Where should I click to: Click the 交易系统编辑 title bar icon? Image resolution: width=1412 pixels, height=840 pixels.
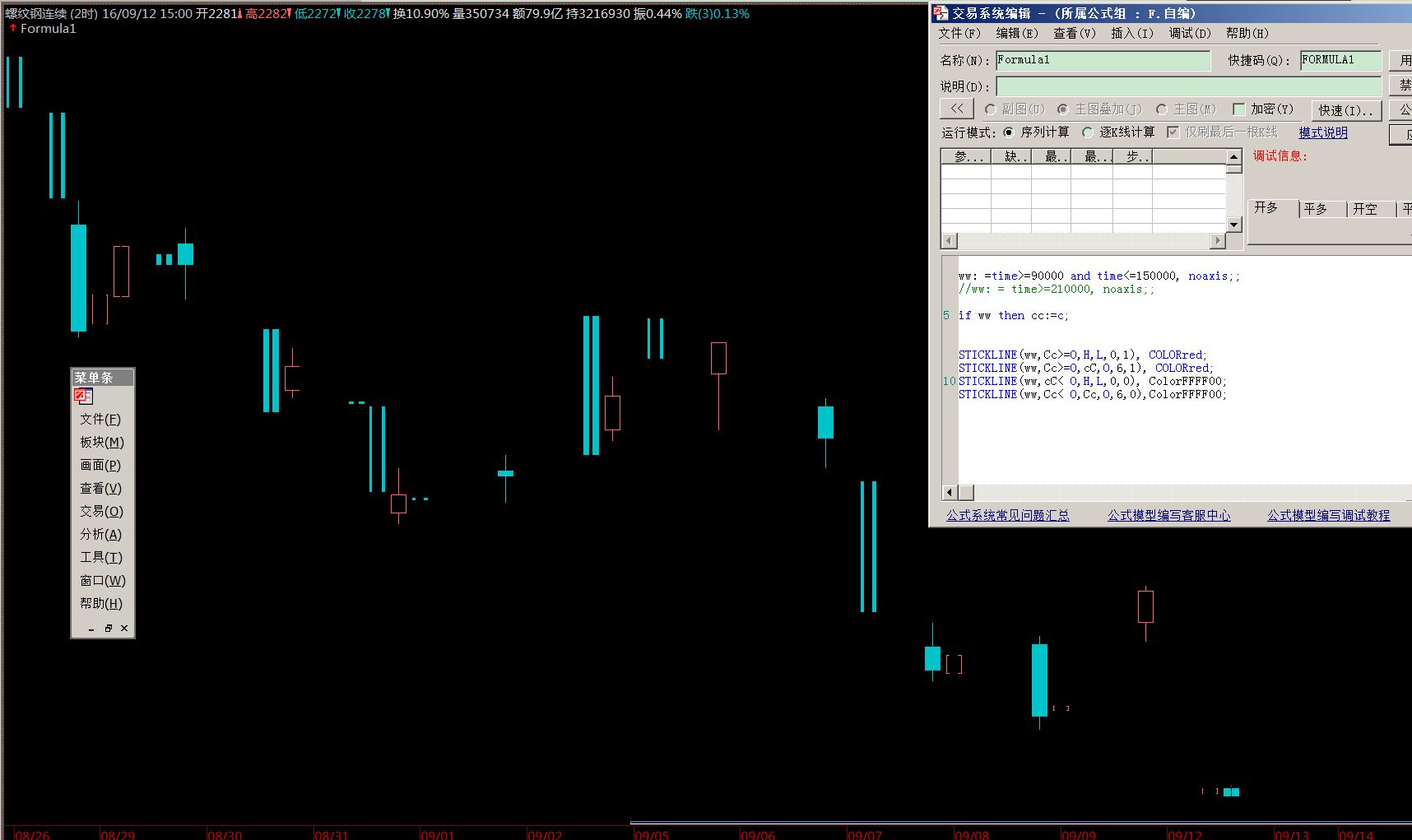click(941, 13)
